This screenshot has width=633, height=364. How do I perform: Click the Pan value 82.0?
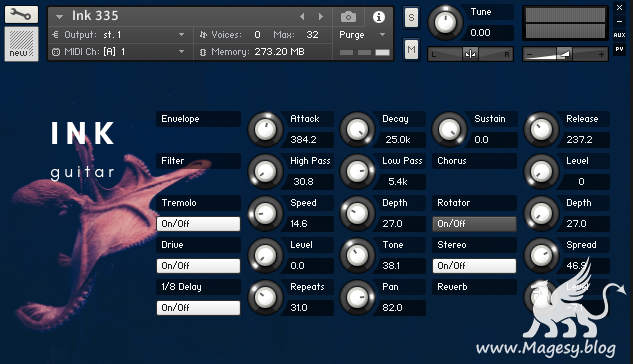tap(392, 308)
